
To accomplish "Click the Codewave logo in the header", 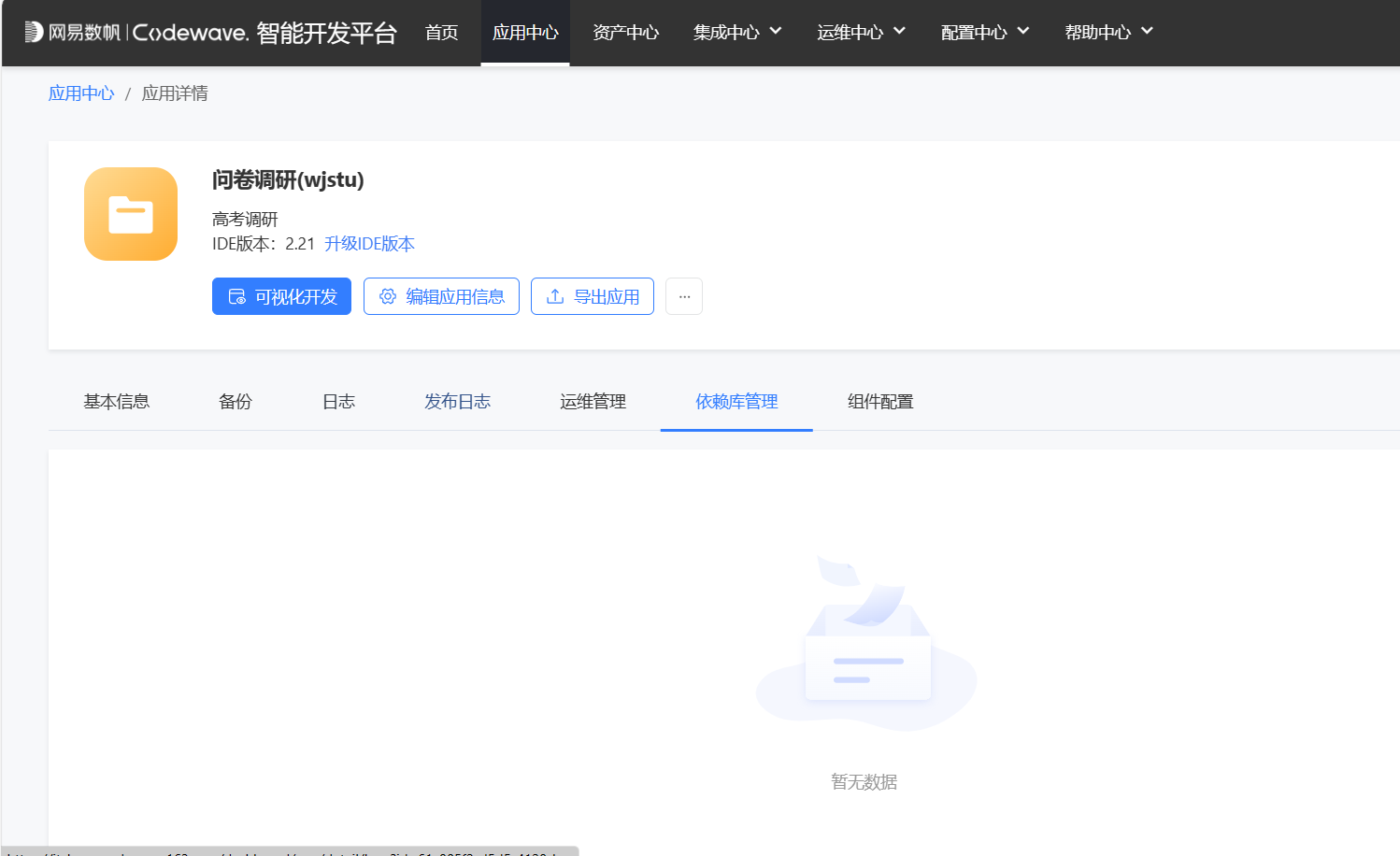I will click(x=210, y=33).
